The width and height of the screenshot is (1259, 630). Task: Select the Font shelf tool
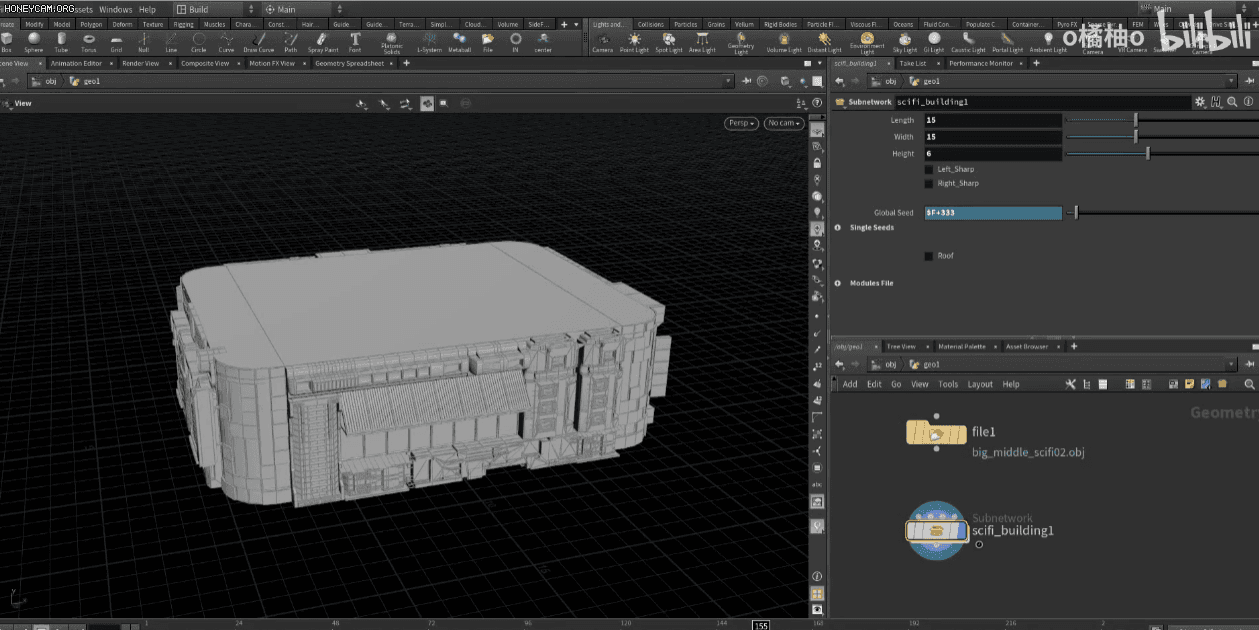click(x=355, y=41)
